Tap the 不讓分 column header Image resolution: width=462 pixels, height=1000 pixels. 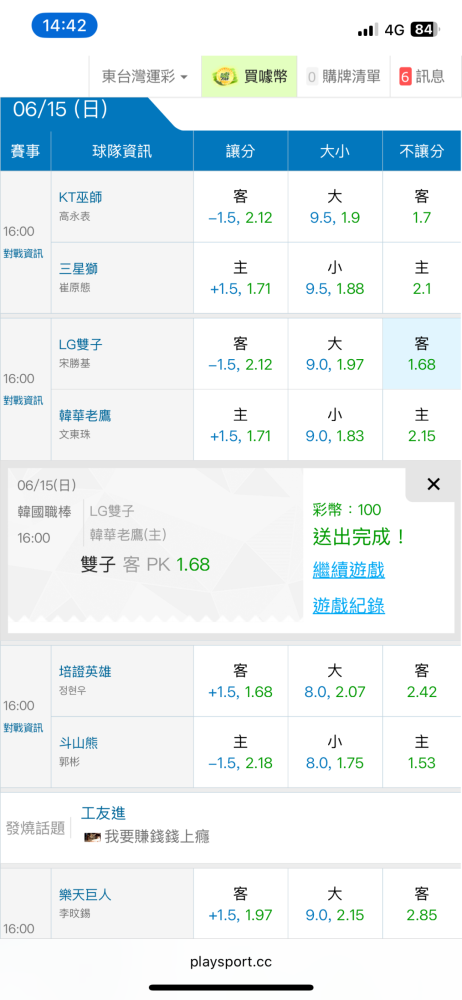pyautogui.click(x=422, y=151)
